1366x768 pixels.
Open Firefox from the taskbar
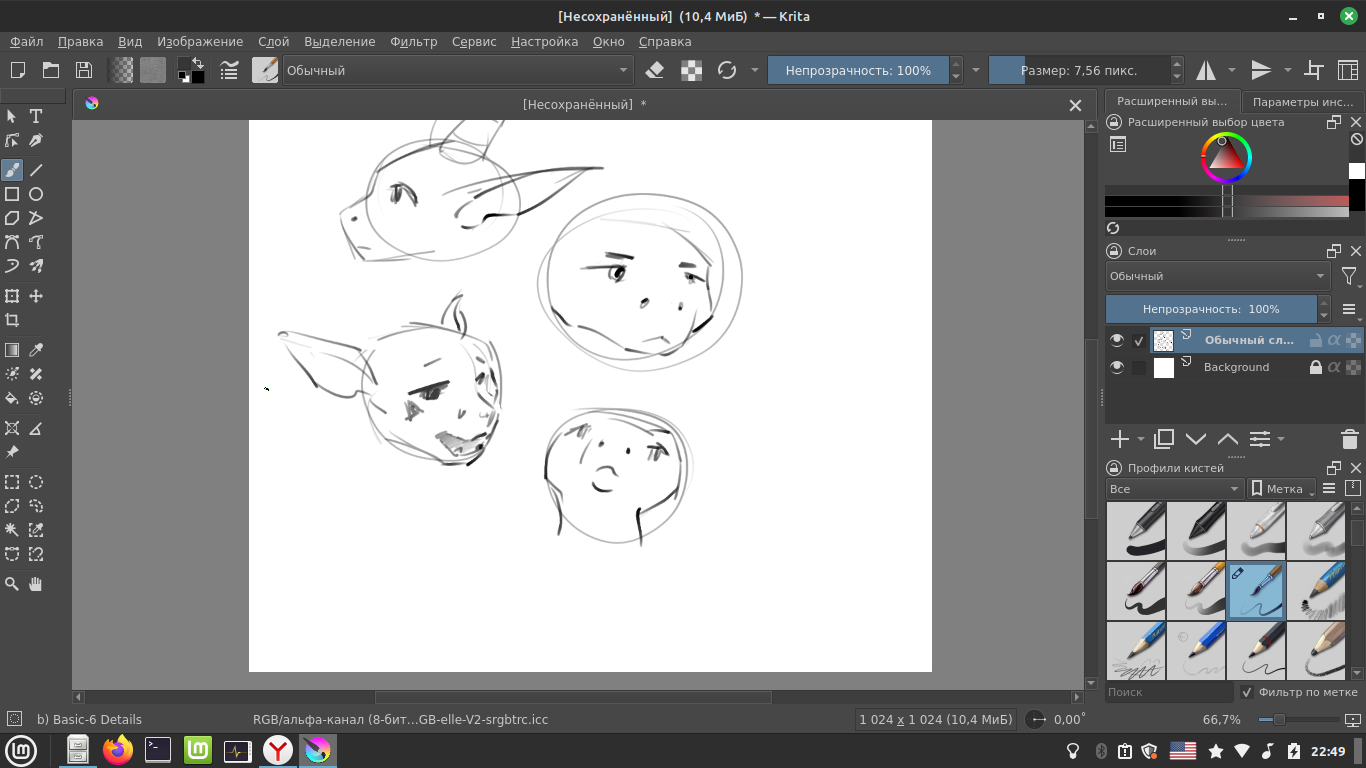(118, 750)
